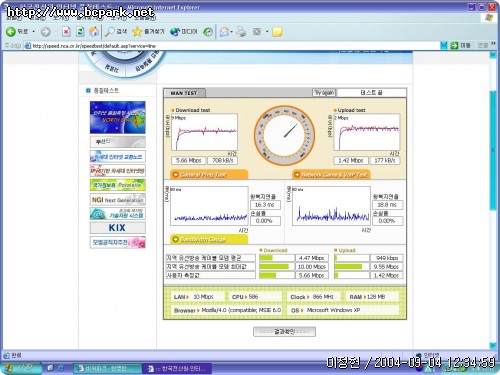Click the Mail envelope icon
This screenshot has width=500, height=375.
225,32
